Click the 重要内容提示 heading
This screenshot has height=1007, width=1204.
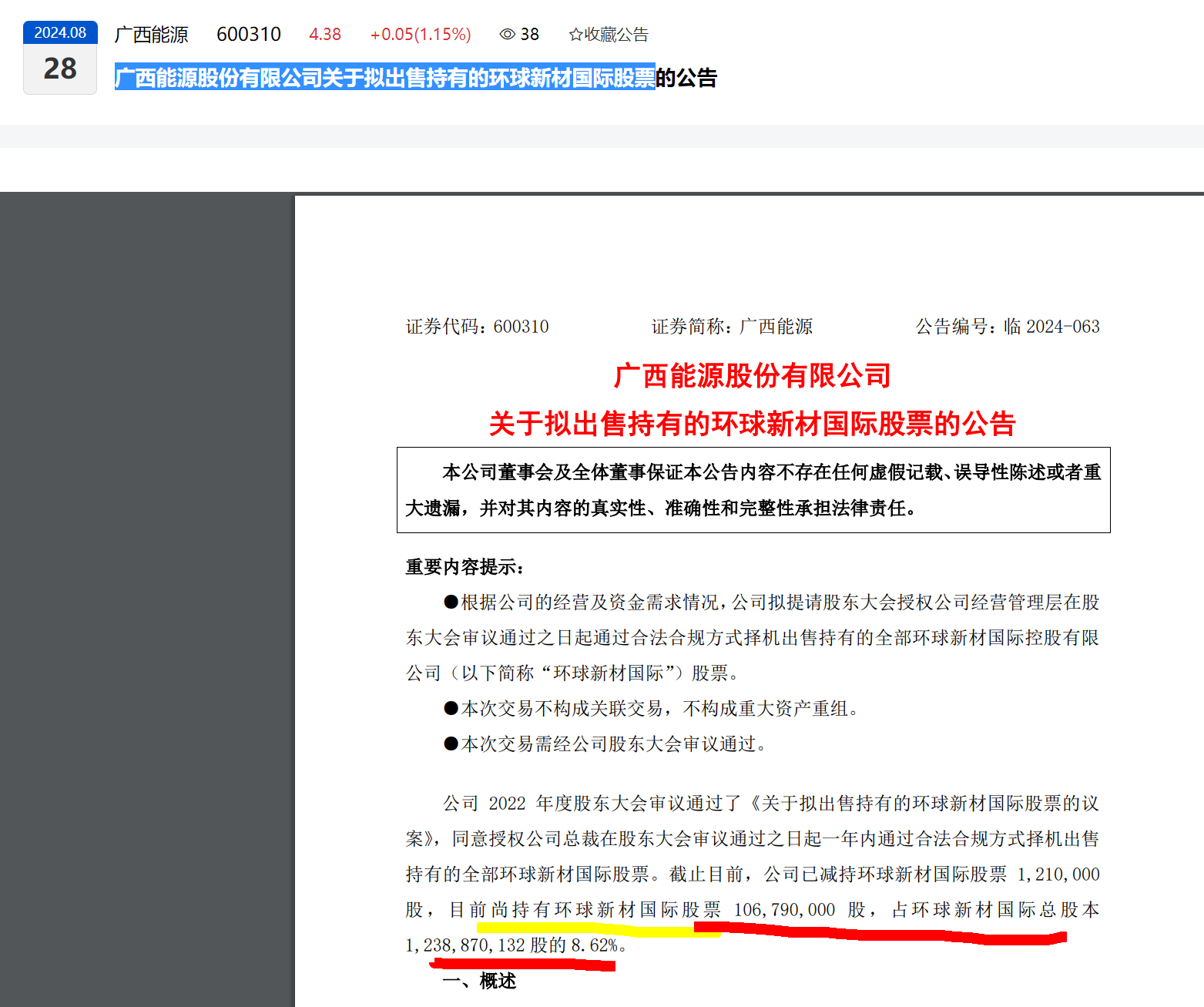pos(466,567)
